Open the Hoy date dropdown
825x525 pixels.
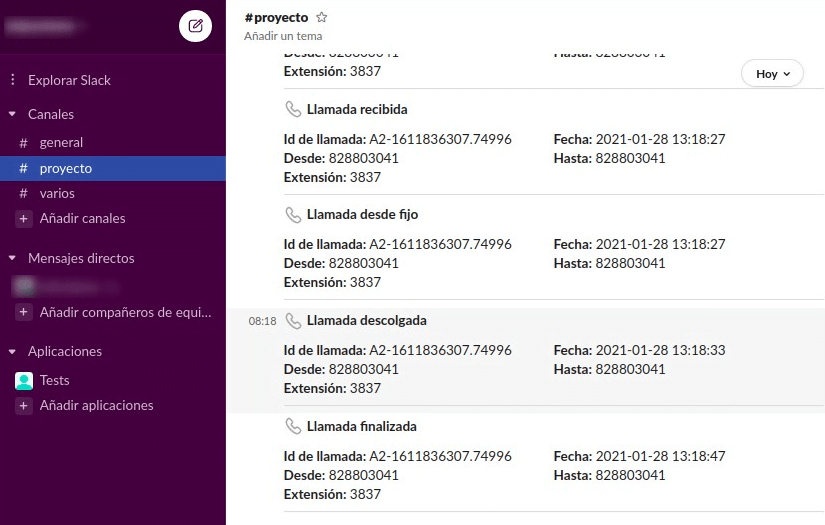[772, 74]
